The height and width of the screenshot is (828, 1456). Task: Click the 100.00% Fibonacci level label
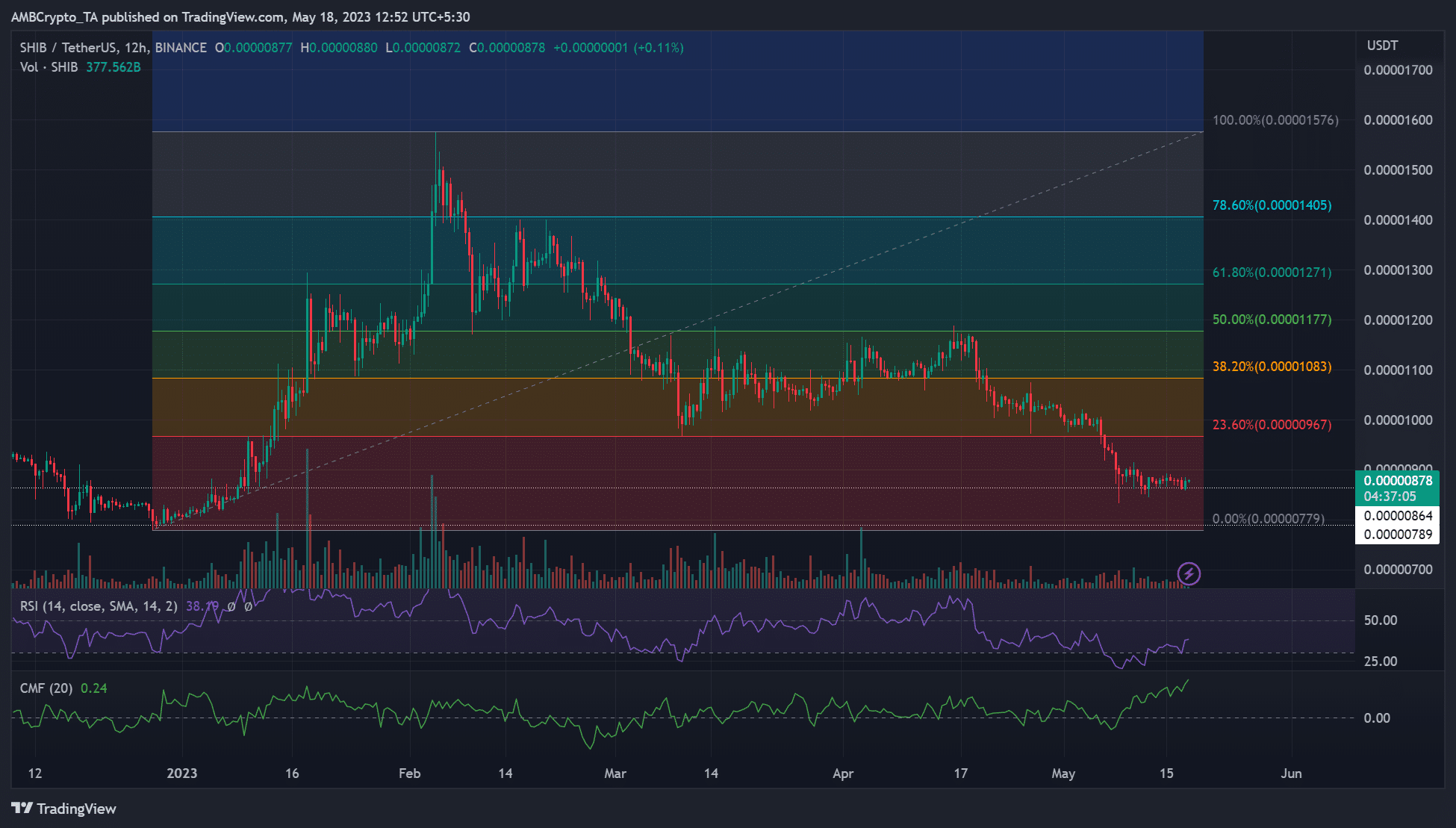tap(1275, 120)
